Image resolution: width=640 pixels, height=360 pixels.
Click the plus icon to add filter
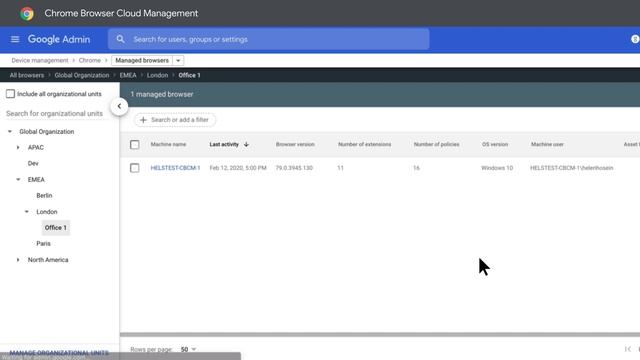(143, 120)
